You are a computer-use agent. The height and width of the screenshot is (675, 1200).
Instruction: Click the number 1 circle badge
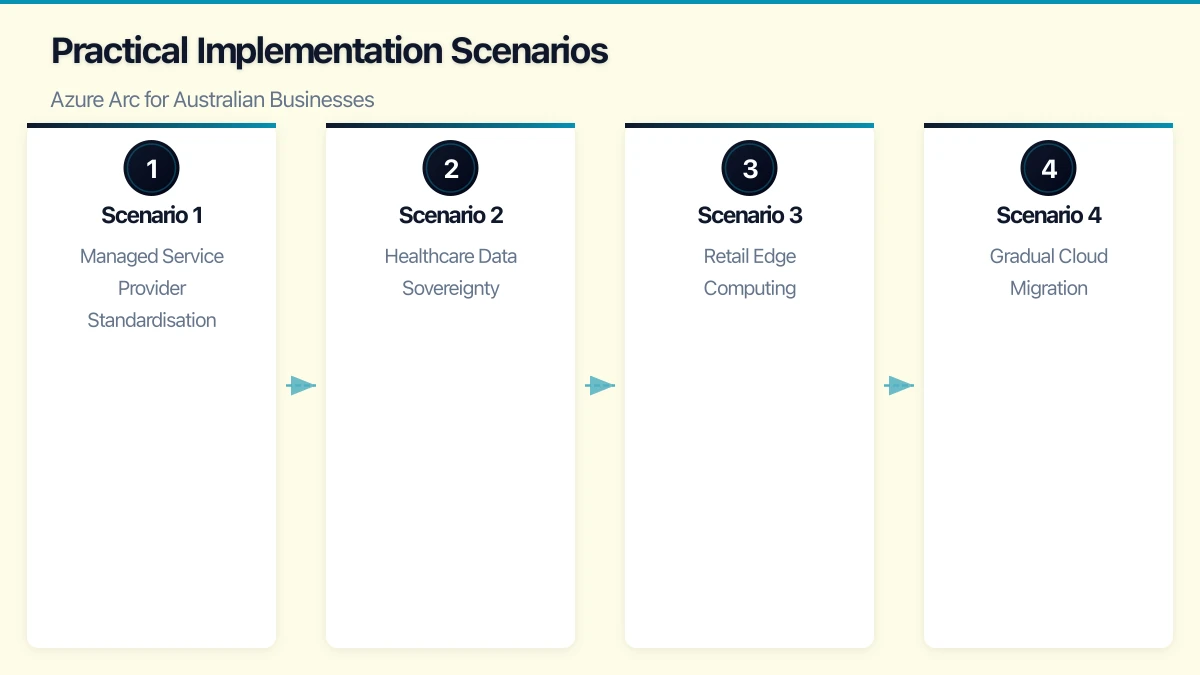pos(151,168)
